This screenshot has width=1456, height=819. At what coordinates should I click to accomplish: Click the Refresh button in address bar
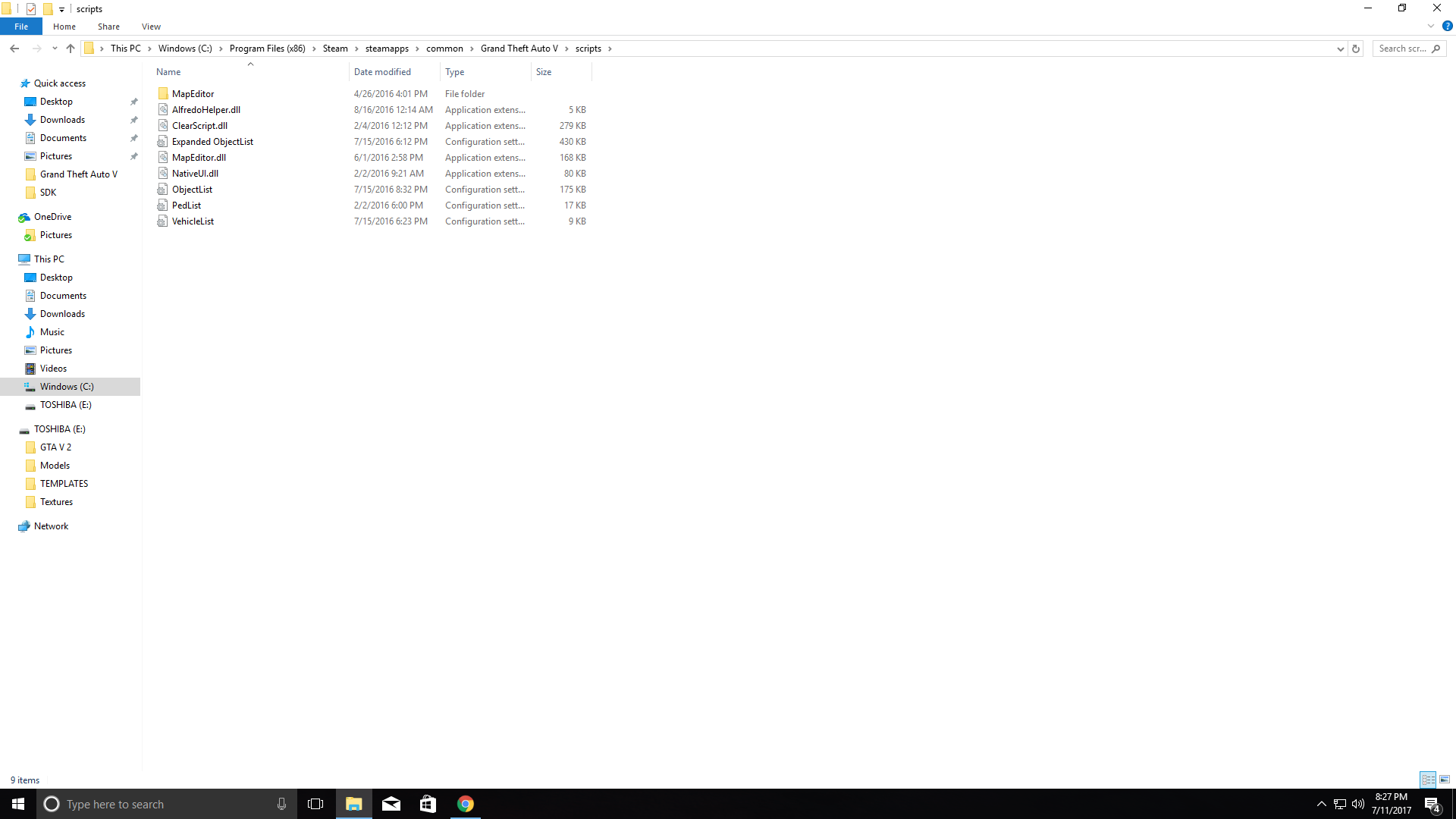tap(1356, 49)
